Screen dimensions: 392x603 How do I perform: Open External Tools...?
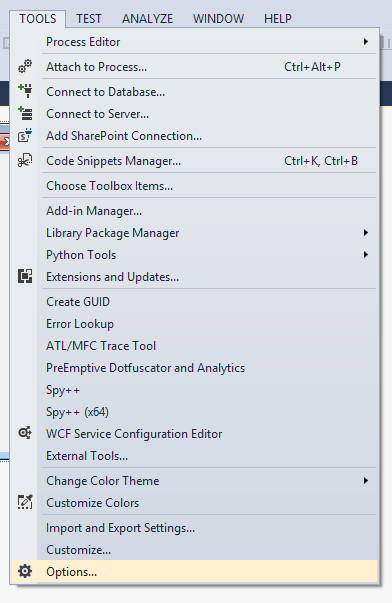pos(194,455)
